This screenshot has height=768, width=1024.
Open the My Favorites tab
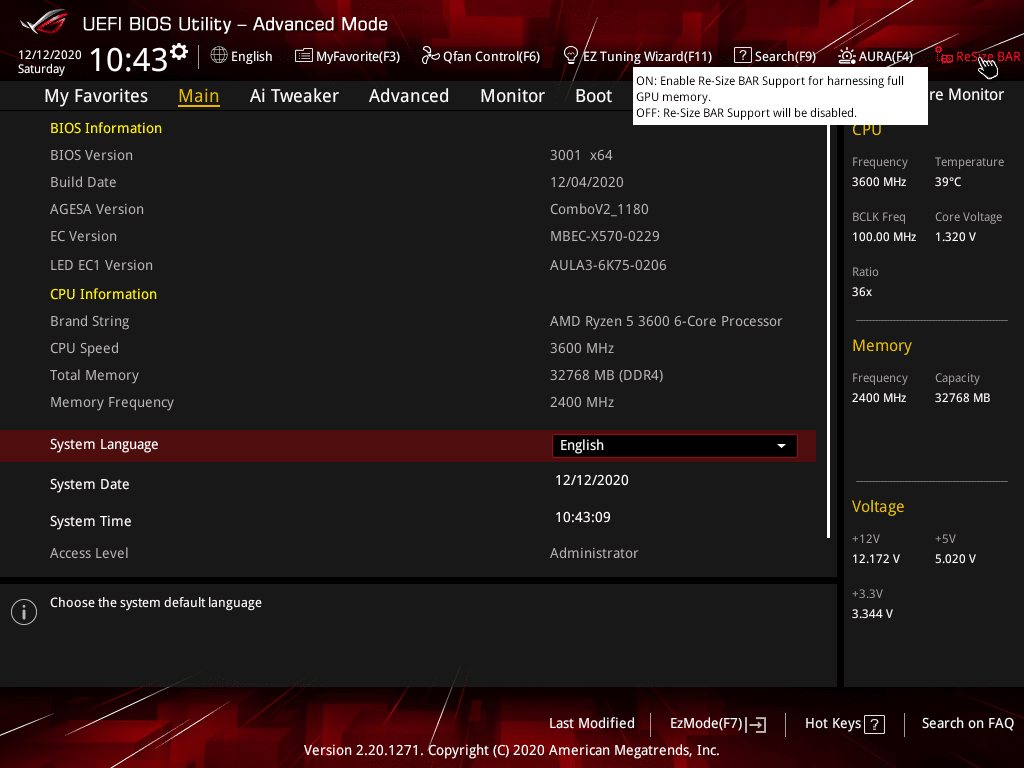pyautogui.click(x=96, y=96)
